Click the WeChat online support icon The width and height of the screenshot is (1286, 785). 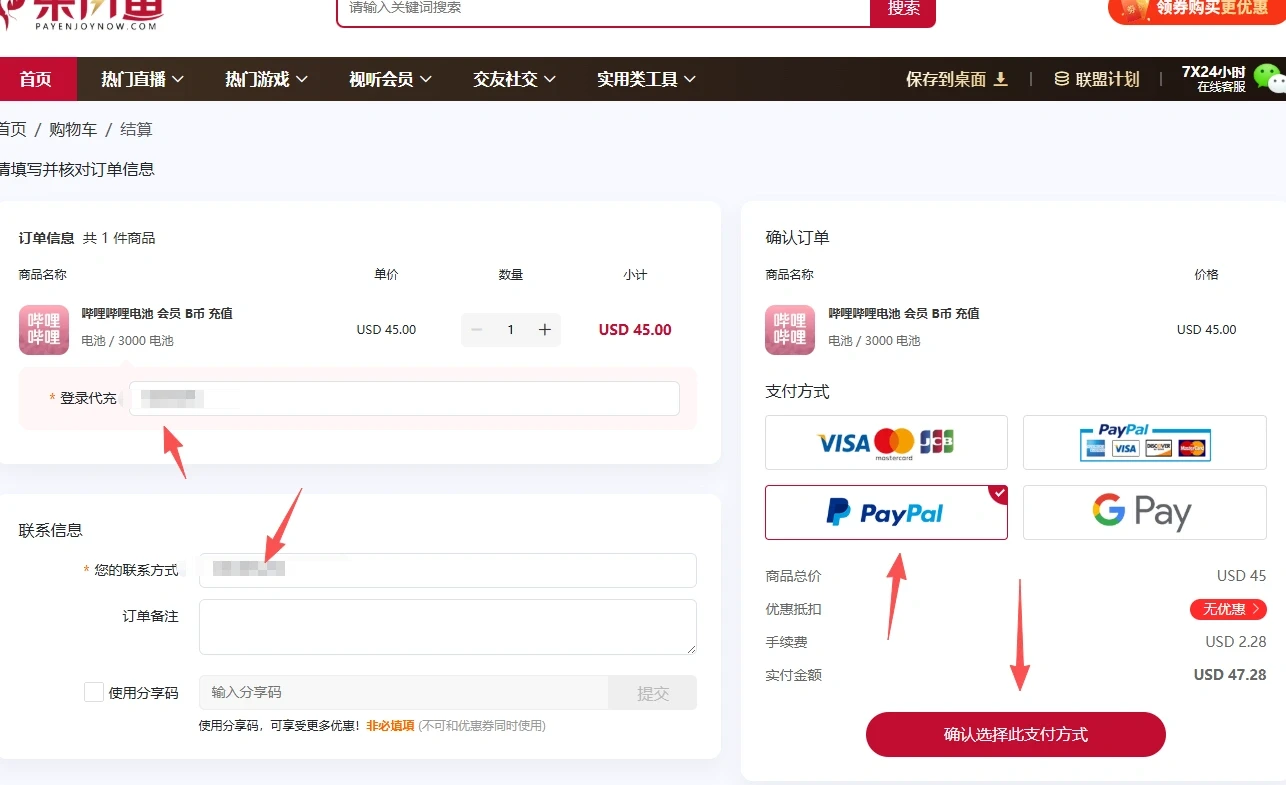(1268, 78)
